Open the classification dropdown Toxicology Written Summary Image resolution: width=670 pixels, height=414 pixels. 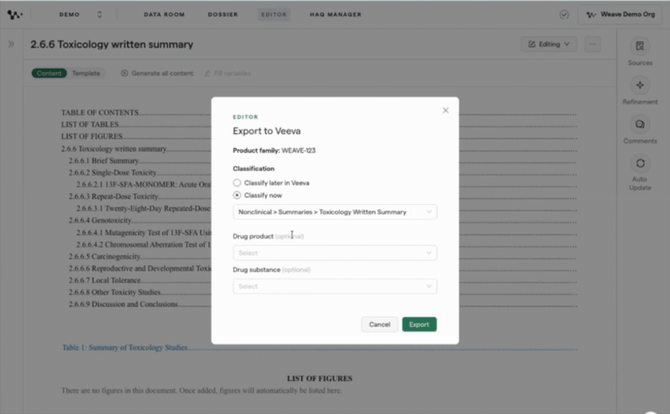click(x=335, y=212)
